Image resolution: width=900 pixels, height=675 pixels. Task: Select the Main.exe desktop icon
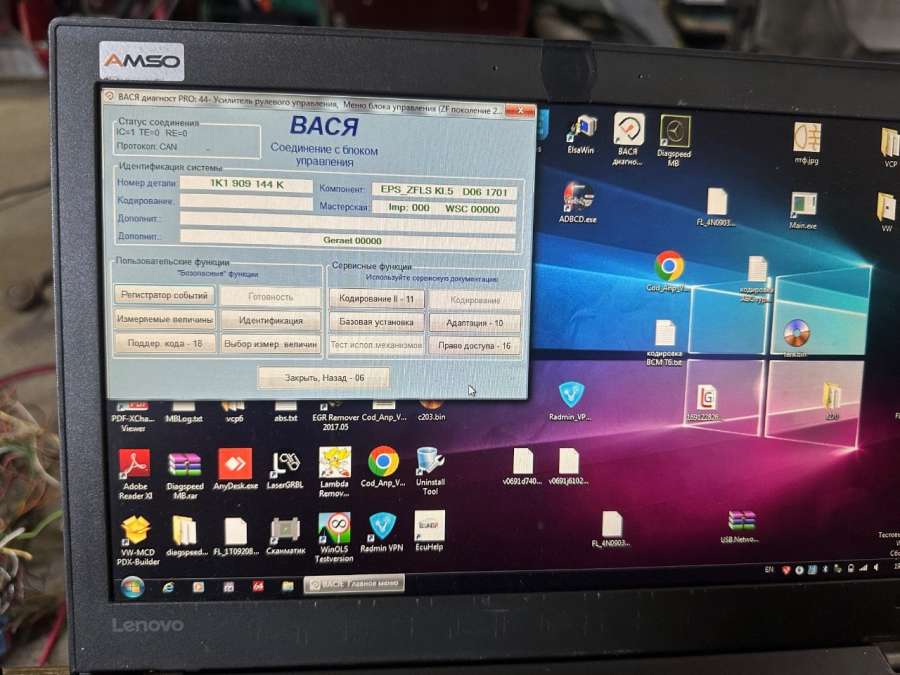(x=802, y=211)
